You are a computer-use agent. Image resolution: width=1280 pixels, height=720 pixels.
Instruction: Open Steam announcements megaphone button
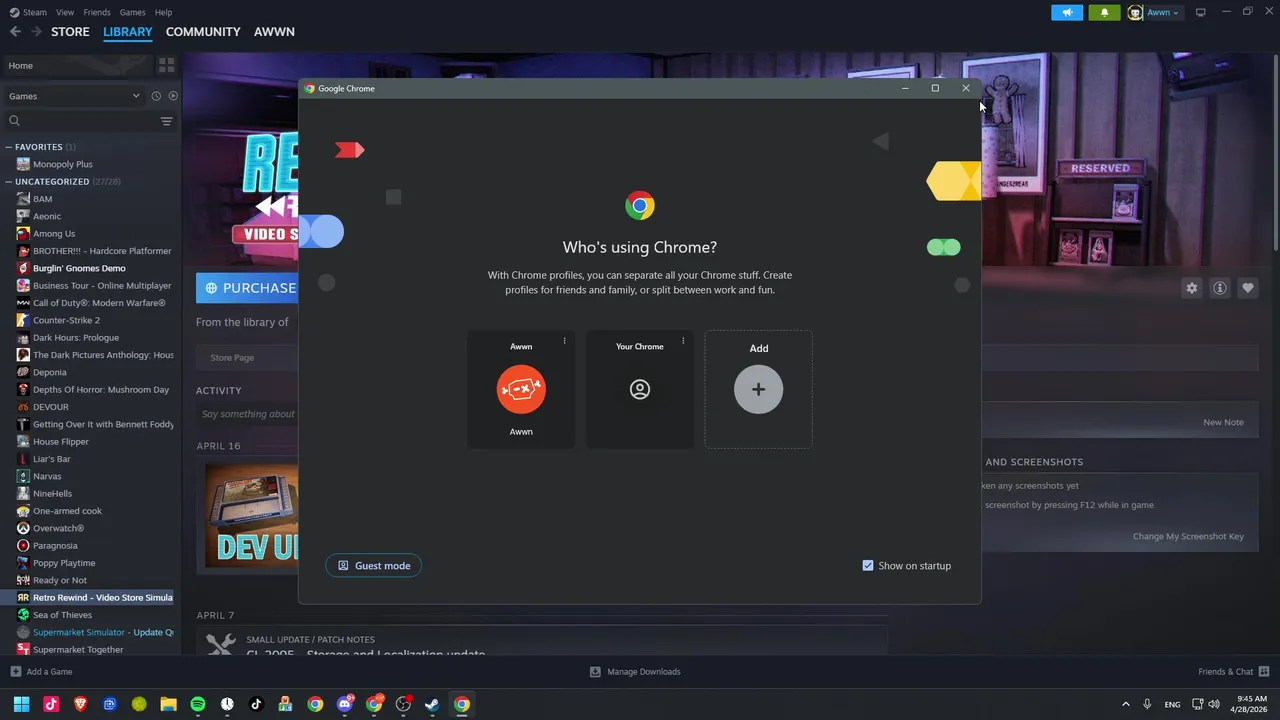[1067, 12]
